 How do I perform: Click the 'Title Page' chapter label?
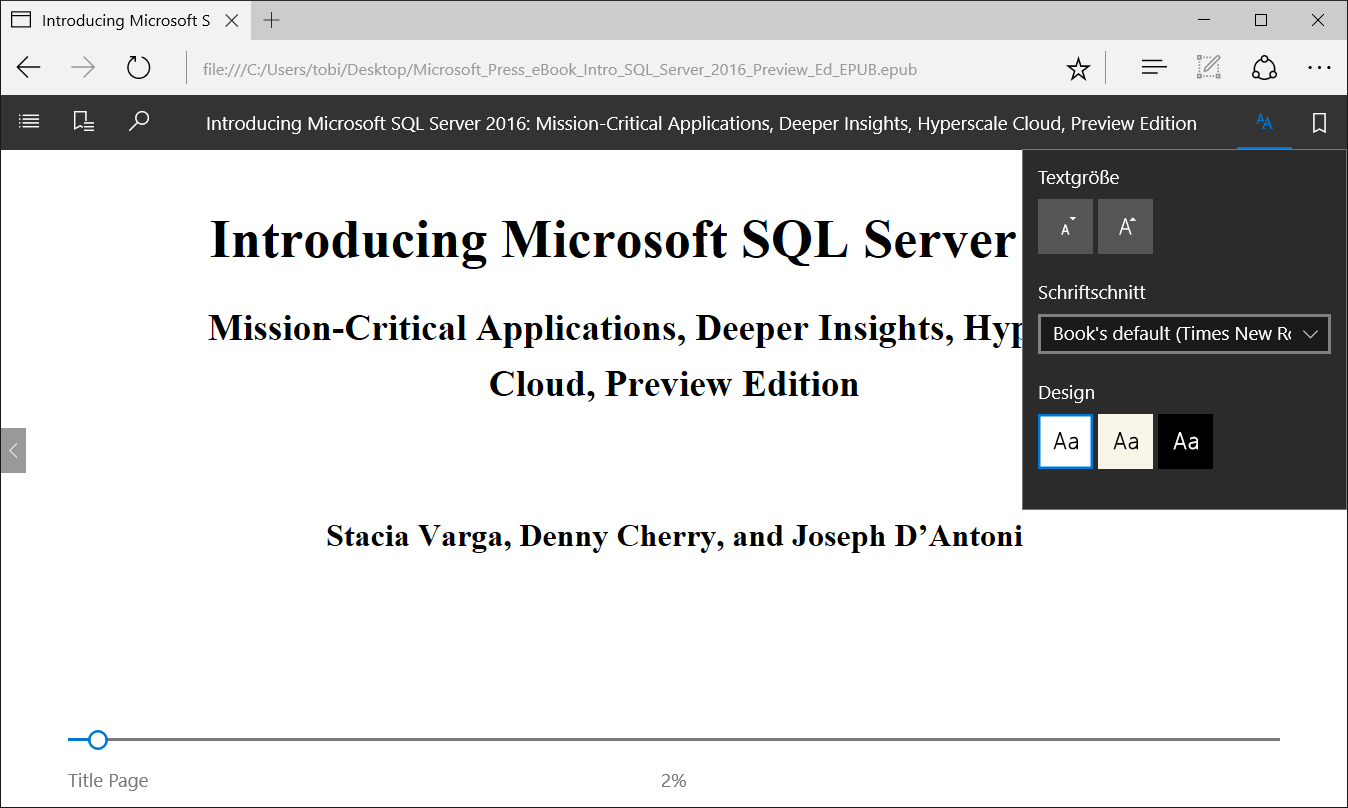point(108,781)
